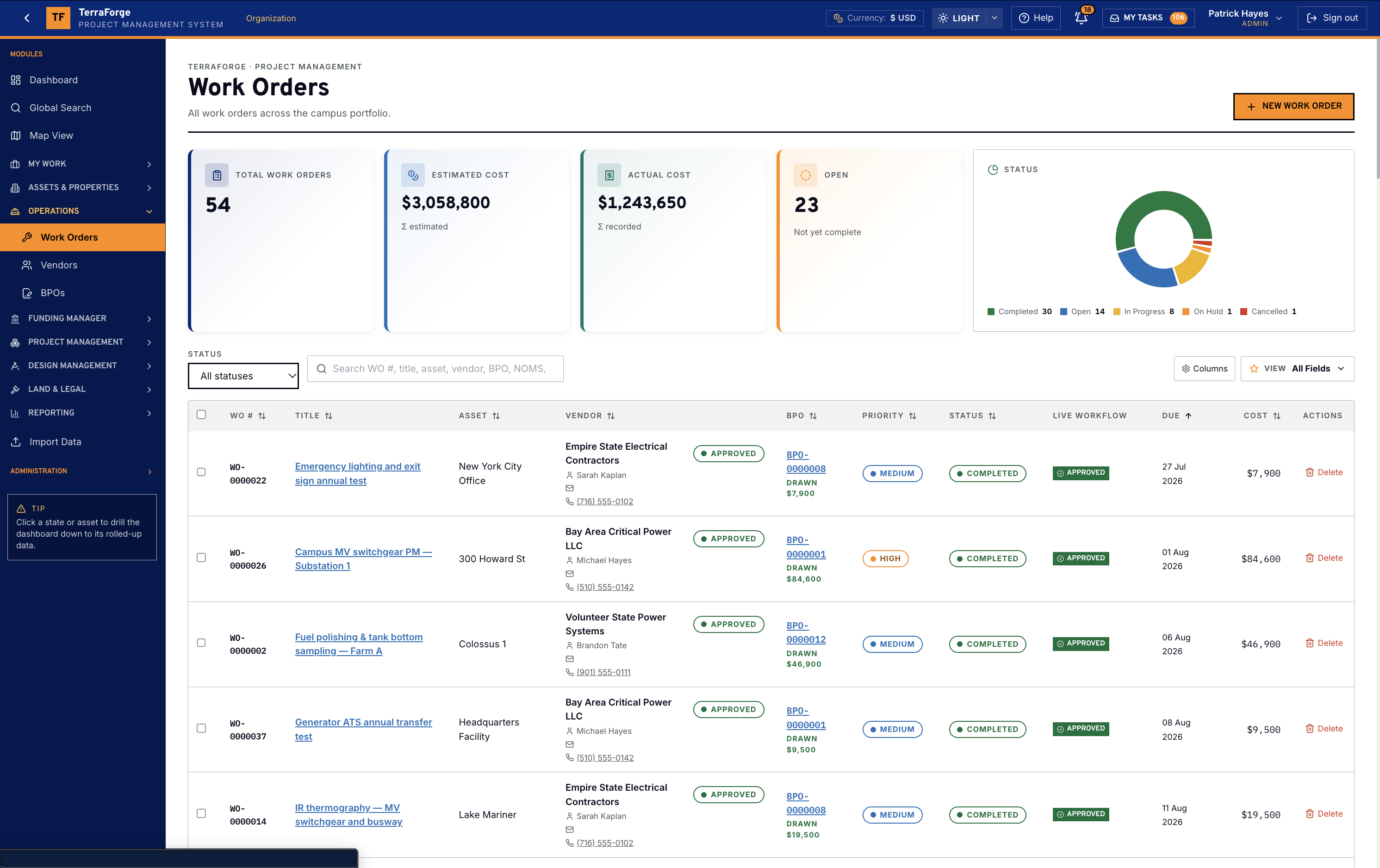Click the Map View icon in sidebar
Image resolution: width=1380 pixels, height=868 pixels.
(x=15, y=136)
